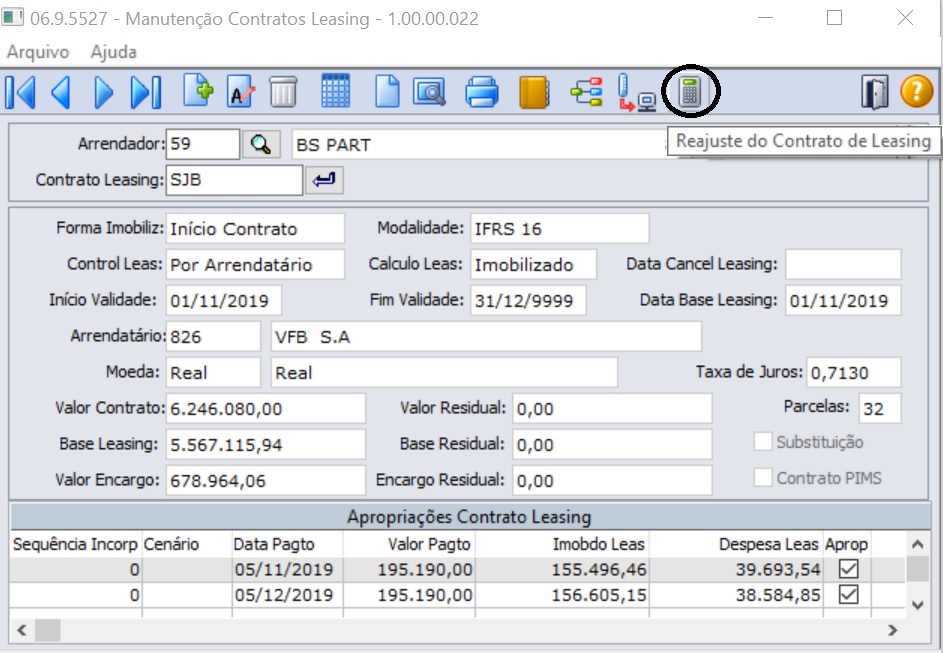
Task: Click the Base Leasing value field
Action: point(266,445)
